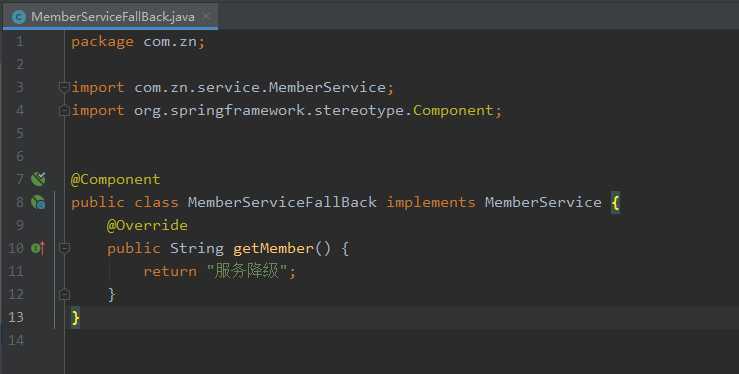This screenshot has width=739, height=374.
Task: Click 'Component' in the stereotype import
Action: tap(453, 111)
